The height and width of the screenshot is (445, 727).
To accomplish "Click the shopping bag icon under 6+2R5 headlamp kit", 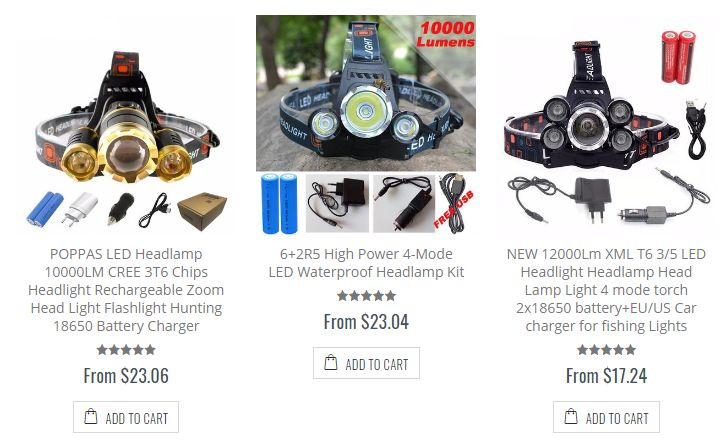I will pyautogui.click(x=331, y=362).
